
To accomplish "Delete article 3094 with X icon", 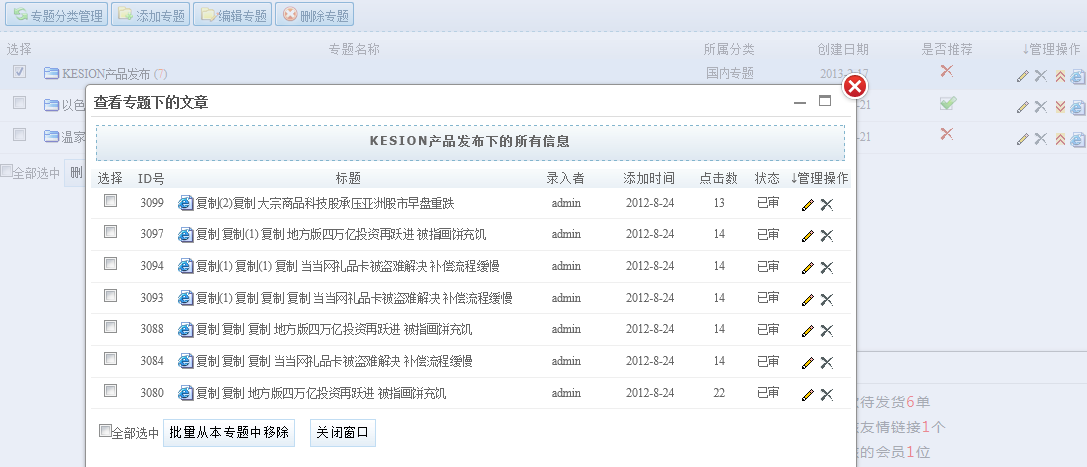I will click(826, 267).
